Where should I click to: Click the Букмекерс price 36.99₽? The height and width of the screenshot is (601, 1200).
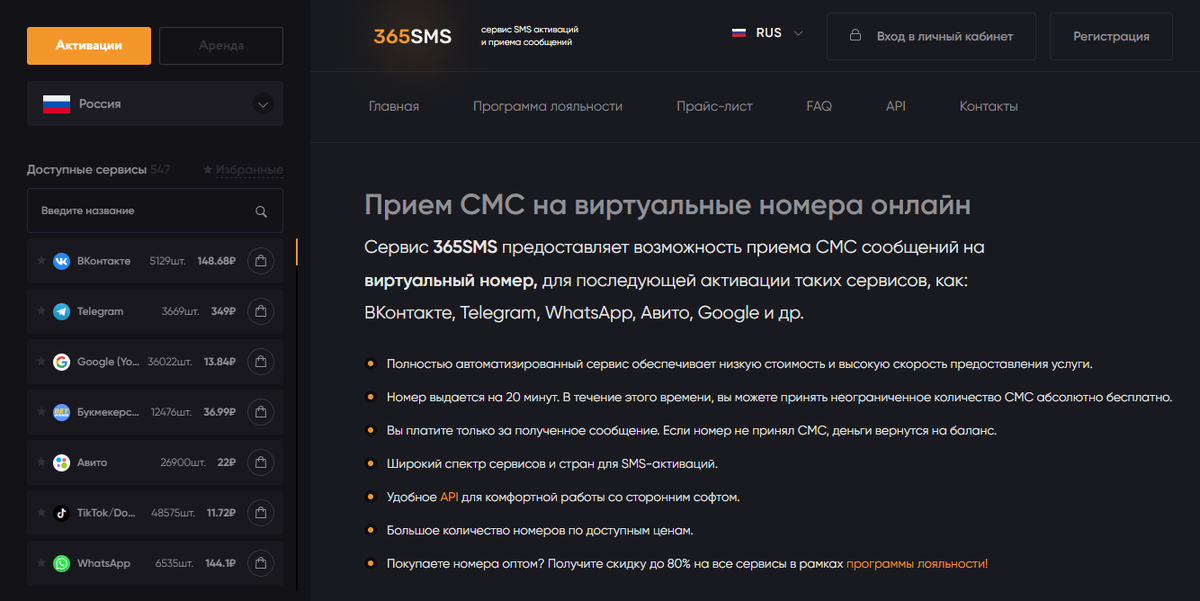pyautogui.click(x=220, y=412)
